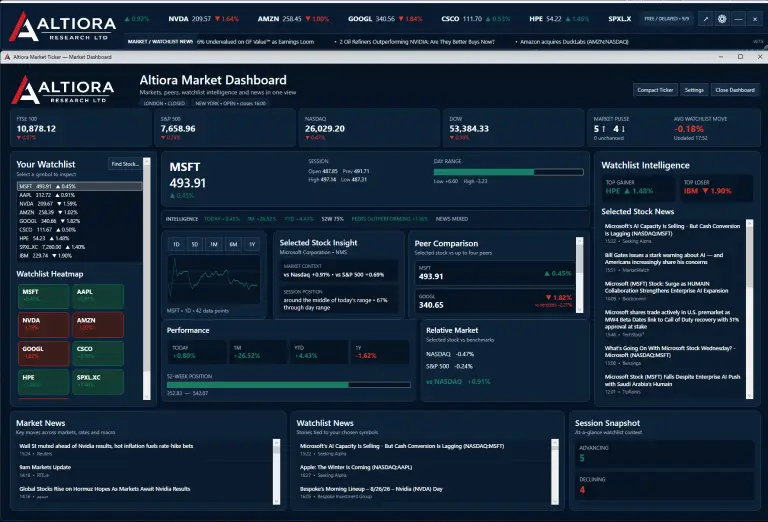Click the expand arrow icon in the ticker bar

click(706, 19)
